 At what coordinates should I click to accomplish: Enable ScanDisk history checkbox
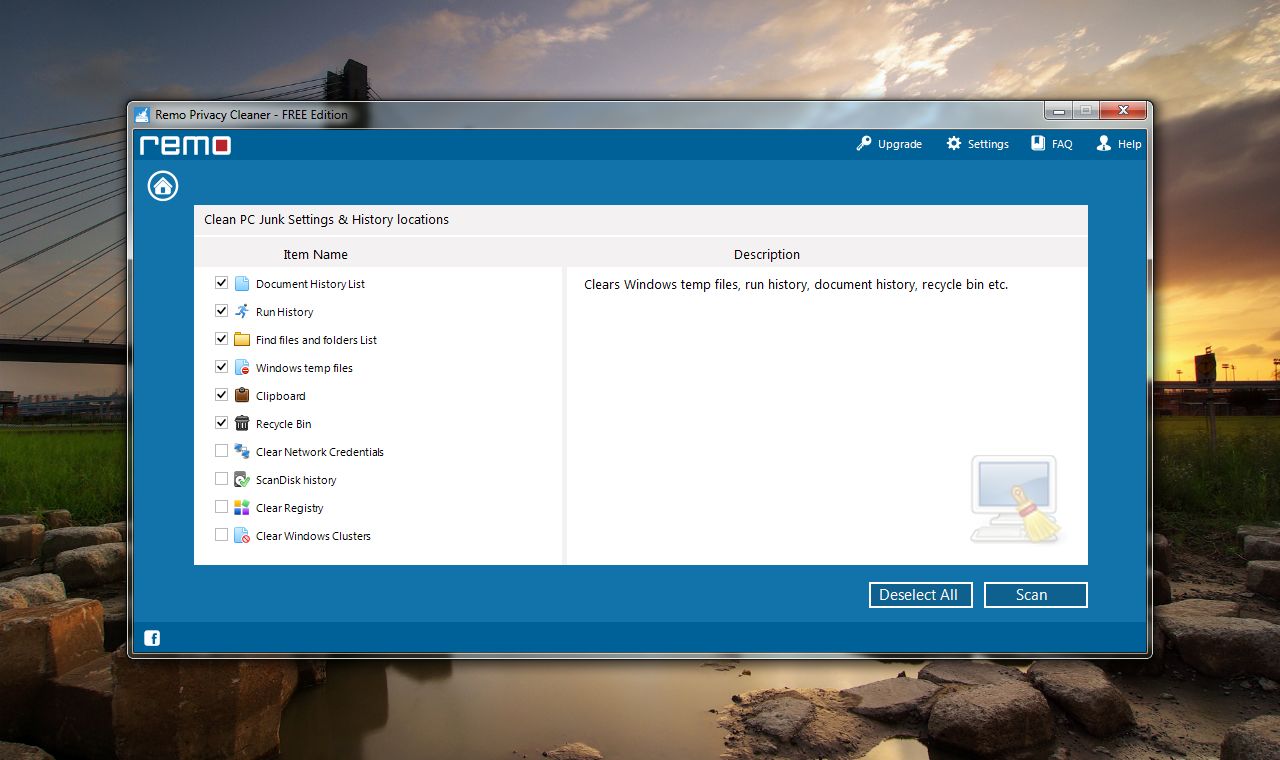(x=221, y=479)
